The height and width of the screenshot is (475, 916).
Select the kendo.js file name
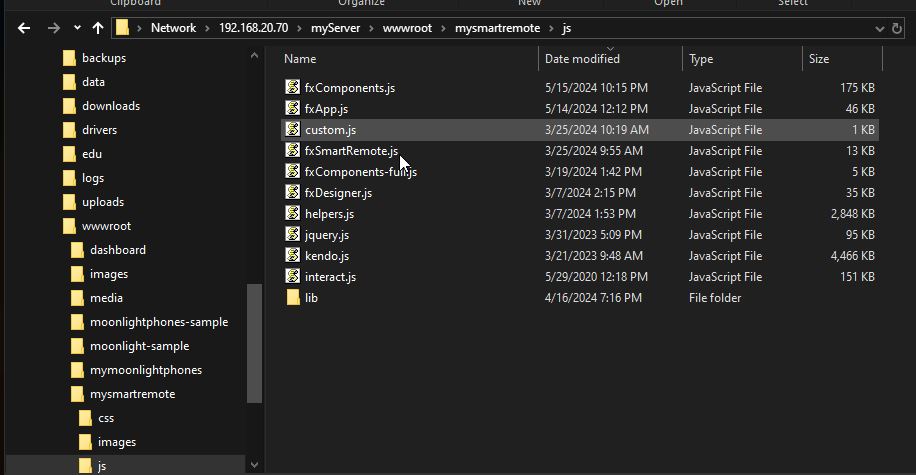pos(327,256)
